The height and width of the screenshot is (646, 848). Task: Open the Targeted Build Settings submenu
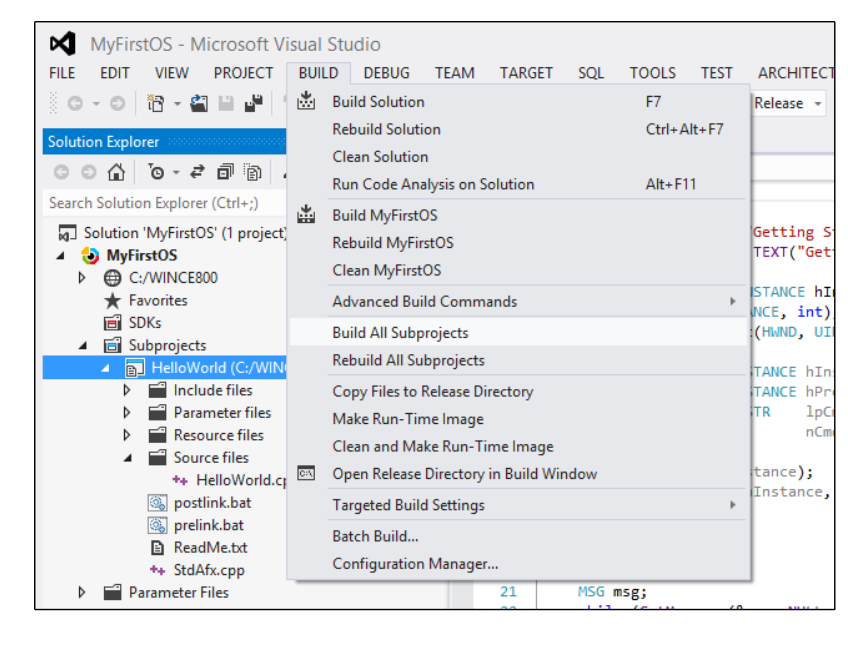click(518, 505)
